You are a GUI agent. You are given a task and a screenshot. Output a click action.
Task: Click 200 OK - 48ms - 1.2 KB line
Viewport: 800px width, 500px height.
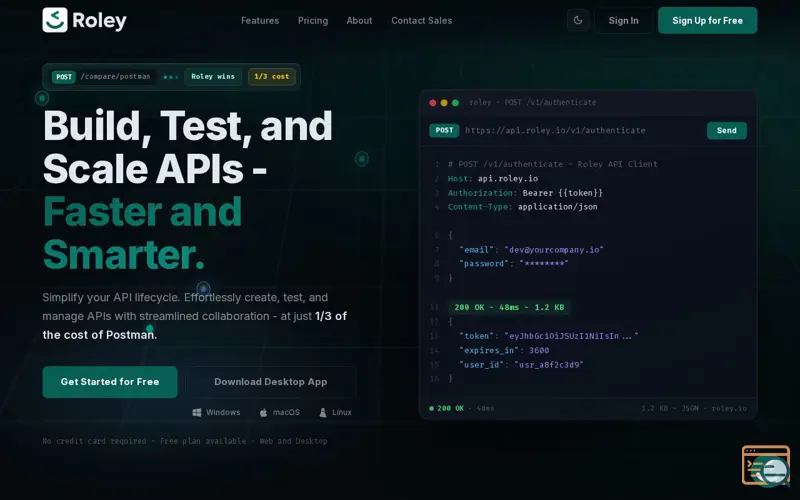coord(509,307)
